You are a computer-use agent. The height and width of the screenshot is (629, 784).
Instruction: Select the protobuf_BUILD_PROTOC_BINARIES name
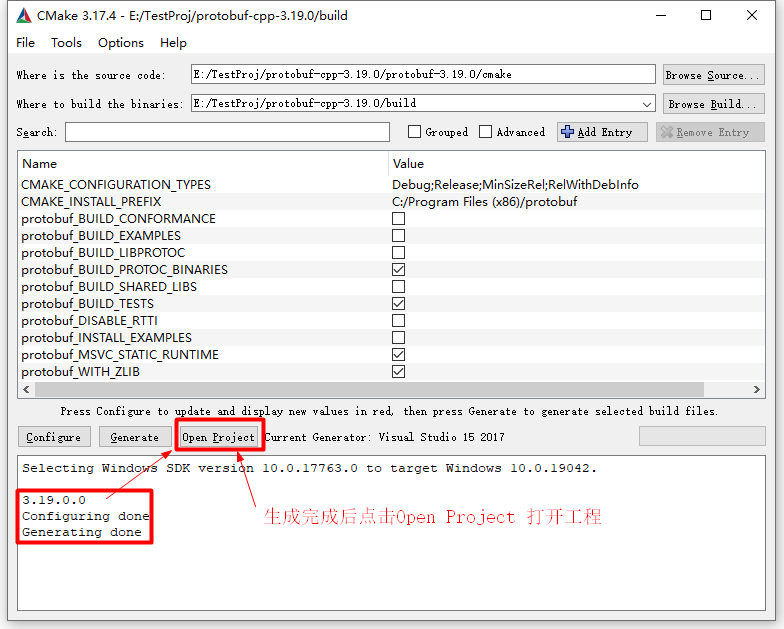click(124, 270)
